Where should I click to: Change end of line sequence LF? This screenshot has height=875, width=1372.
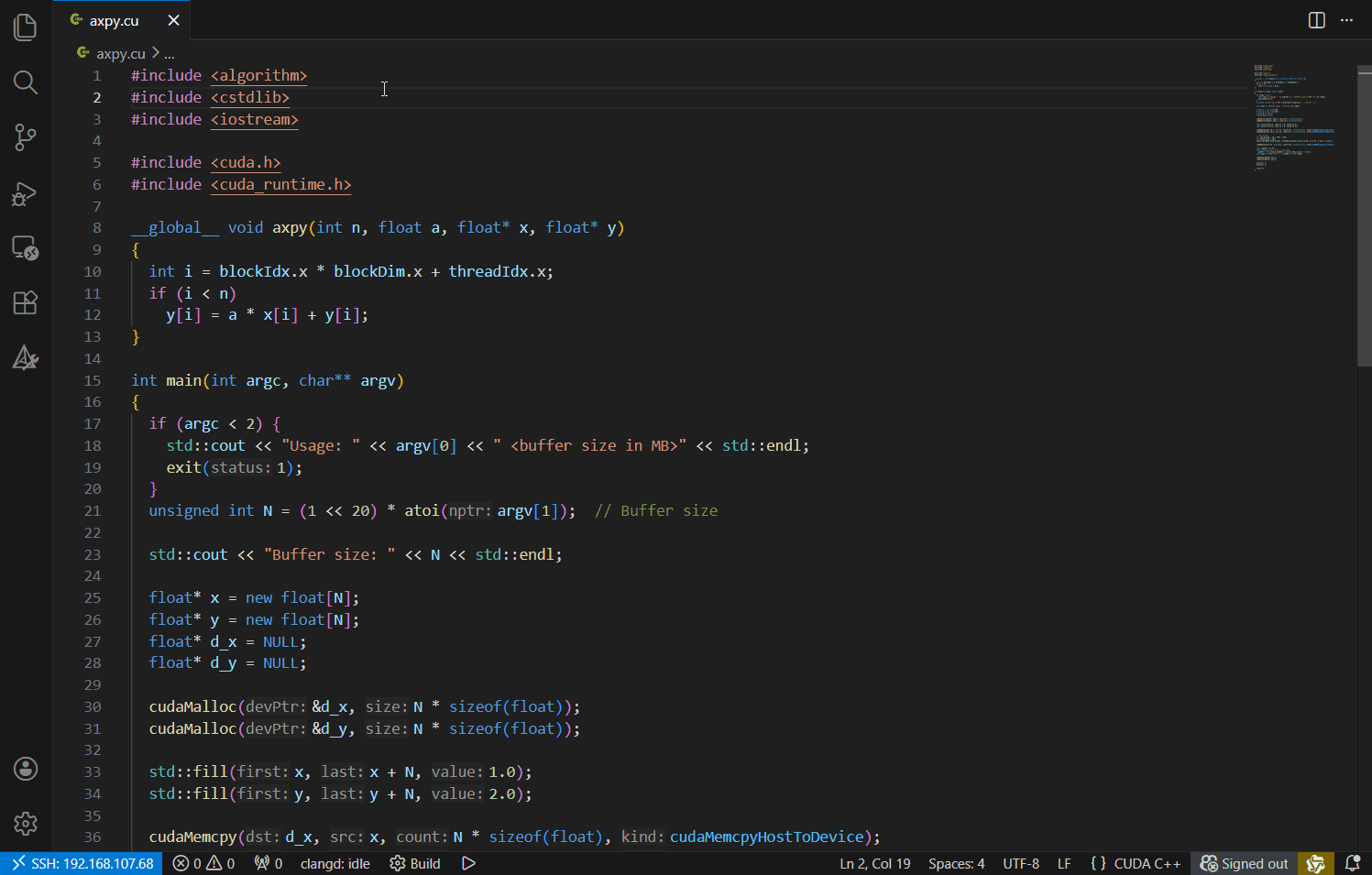pos(1064,863)
